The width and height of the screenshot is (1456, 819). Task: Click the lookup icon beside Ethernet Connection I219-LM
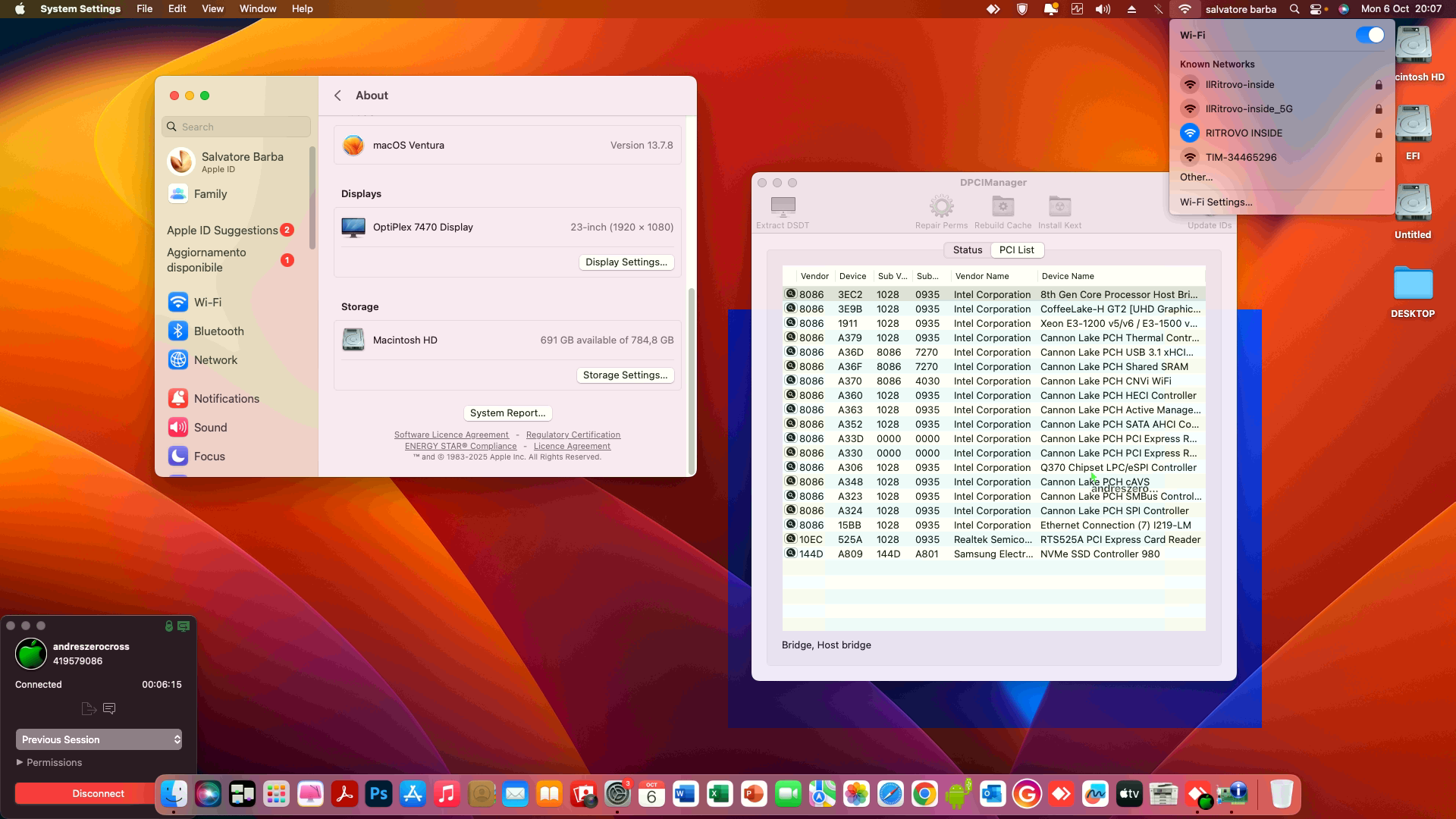tap(790, 525)
